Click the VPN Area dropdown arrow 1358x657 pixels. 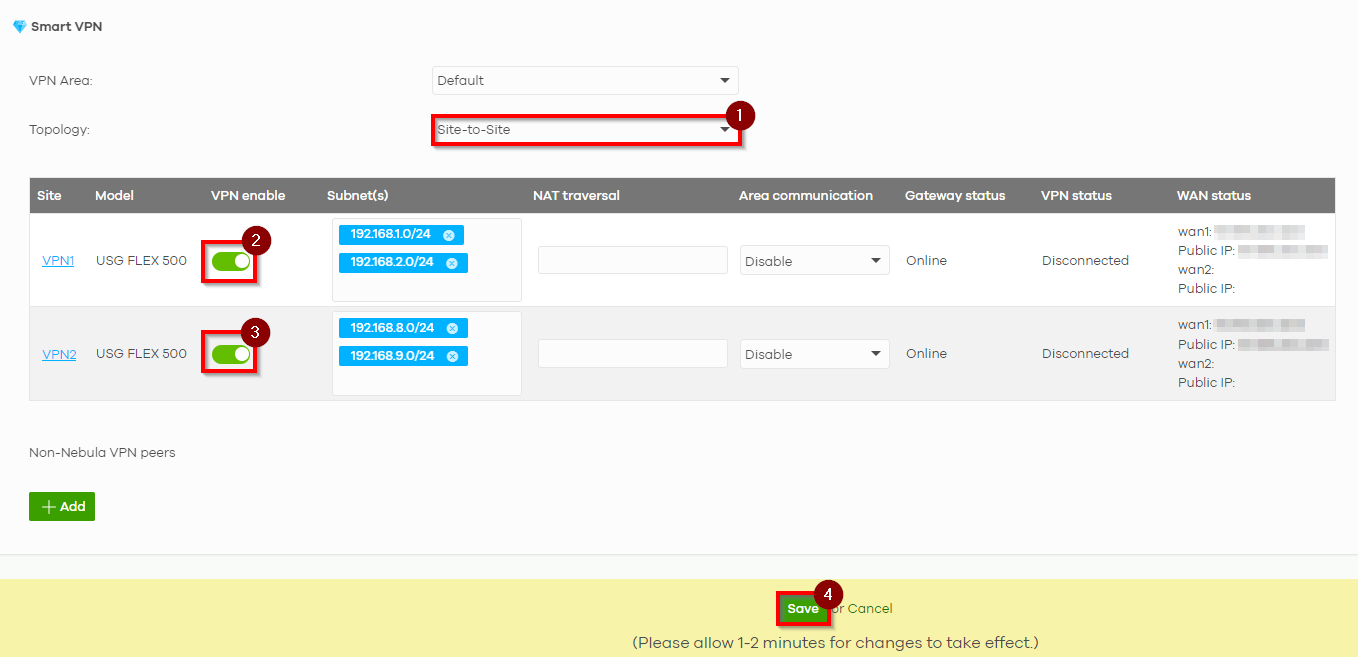(724, 80)
